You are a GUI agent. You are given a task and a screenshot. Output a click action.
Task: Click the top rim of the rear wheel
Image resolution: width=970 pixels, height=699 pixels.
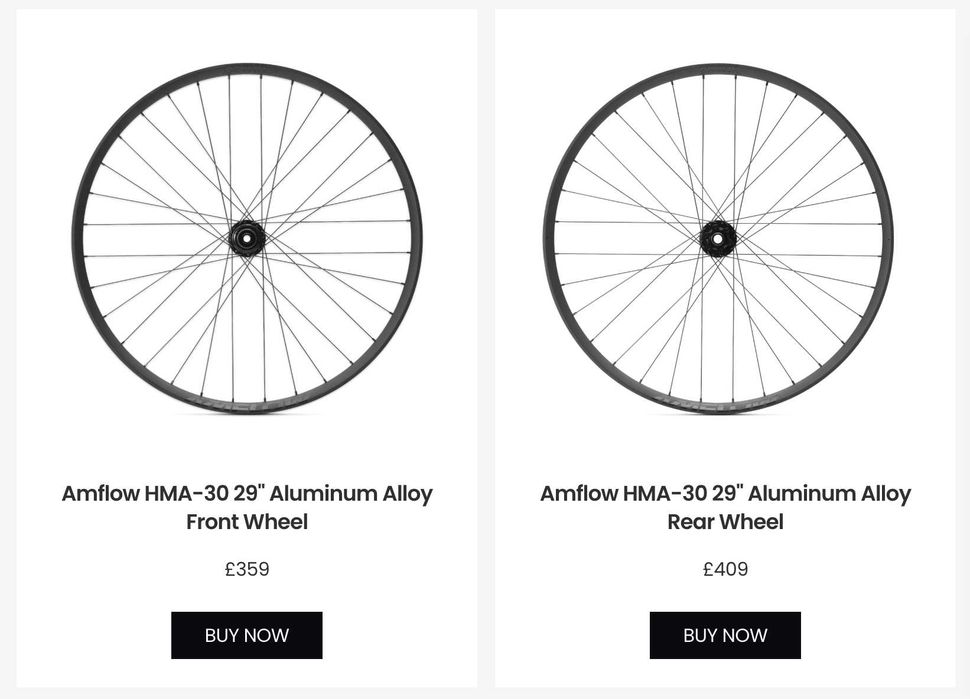click(718, 68)
